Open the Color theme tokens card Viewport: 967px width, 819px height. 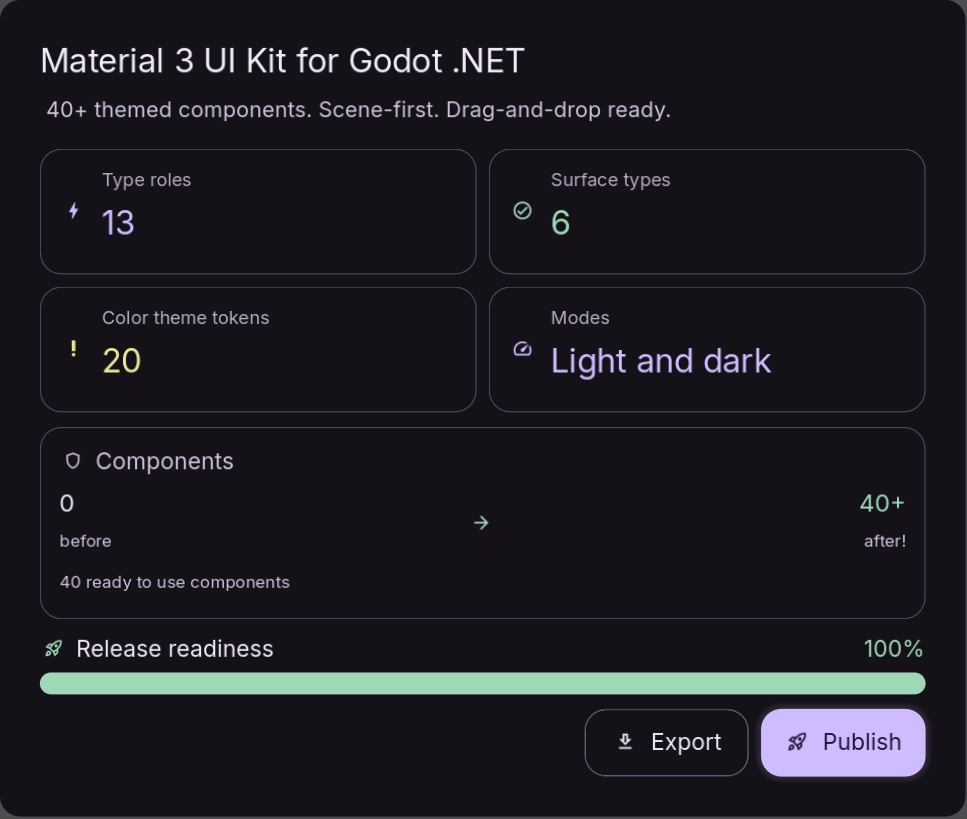pos(258,350)
